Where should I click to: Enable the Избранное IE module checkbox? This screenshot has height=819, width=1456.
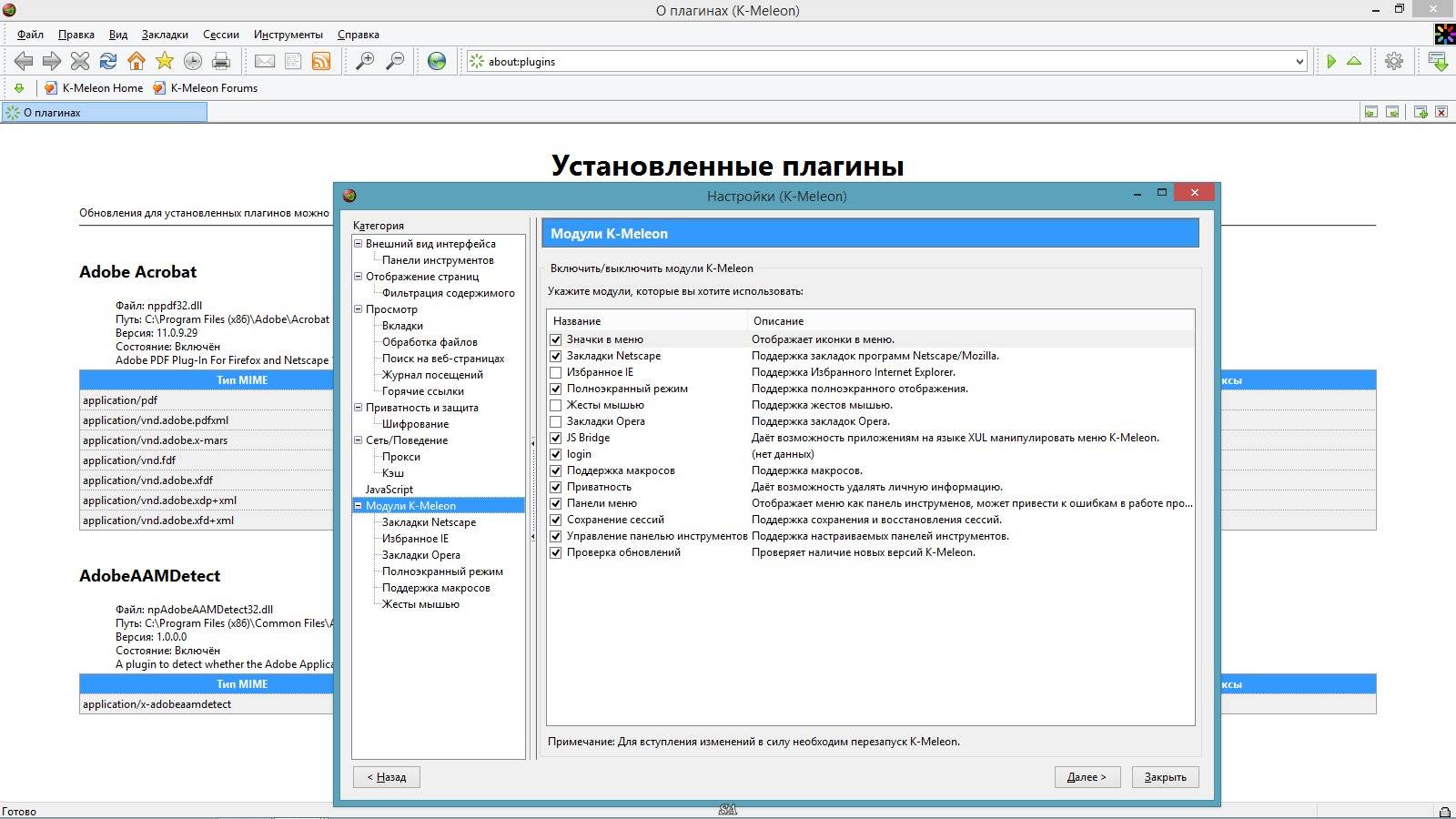(555, 372)
